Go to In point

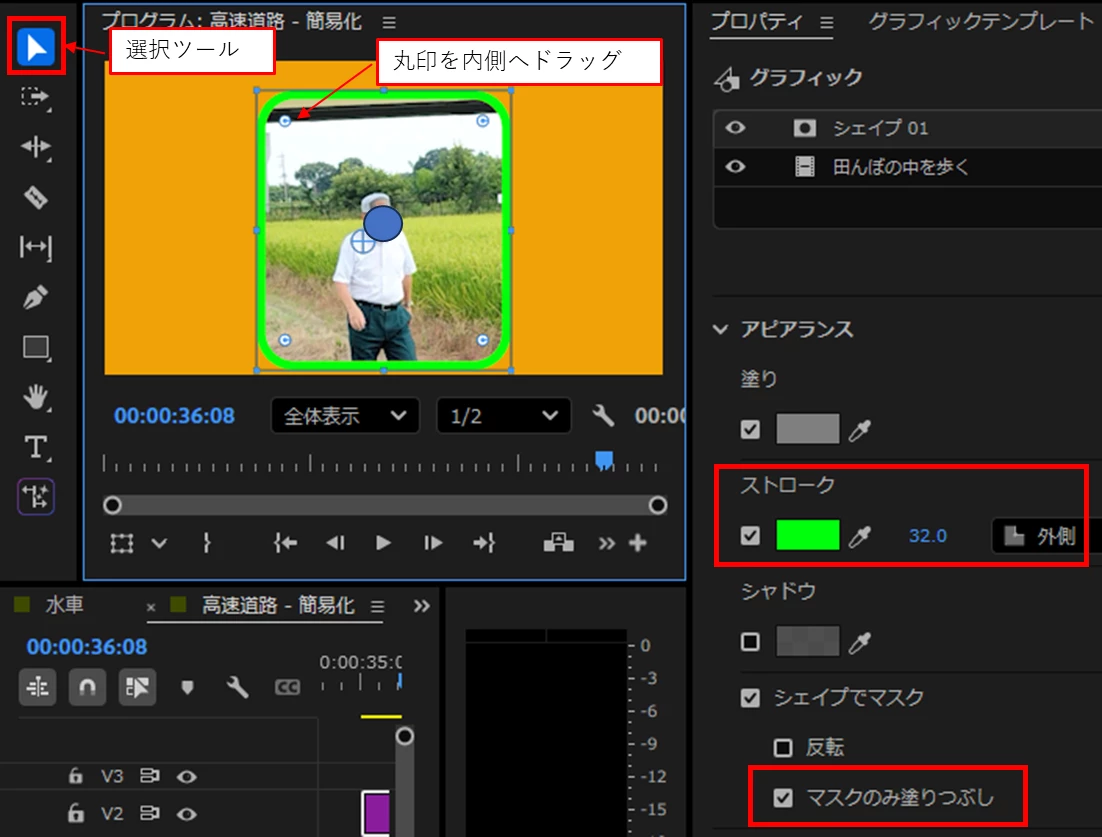pyautogui.click(x=285, y=543)
